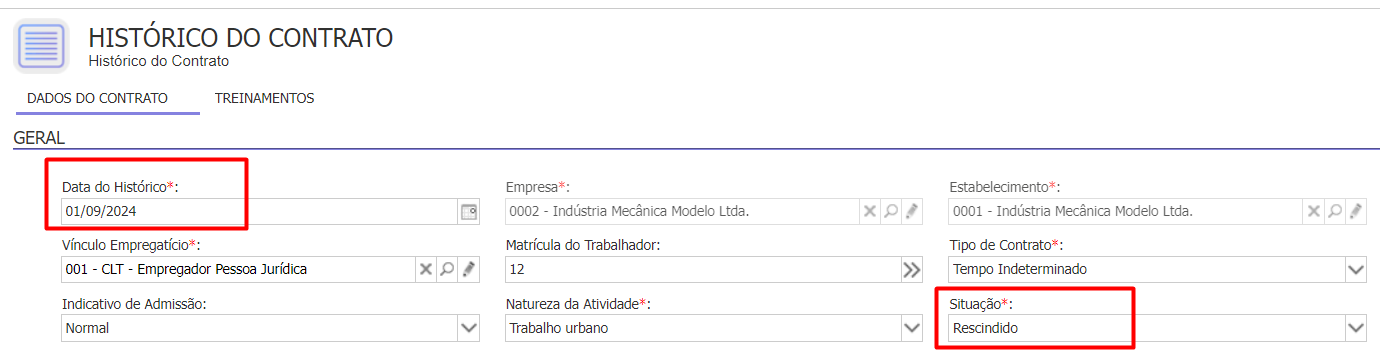Switch to the Treinamentos tab
1380x362 pixels.
point(265,98)
